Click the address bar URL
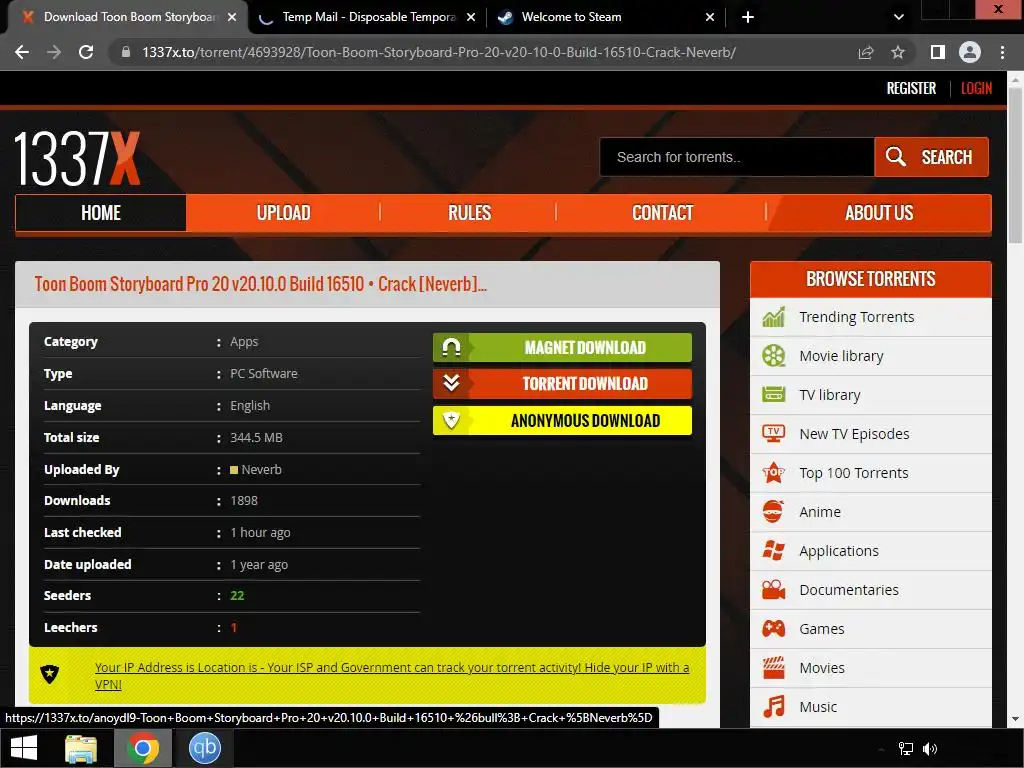This screenshot has height=768, width=1024. (439, 52)
